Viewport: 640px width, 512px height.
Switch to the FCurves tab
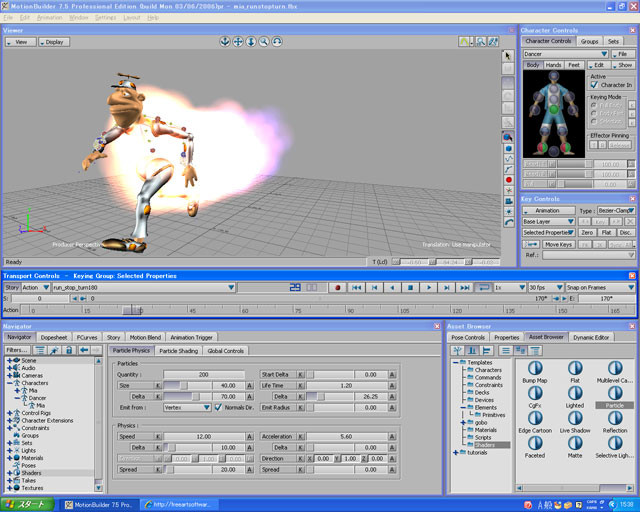pos(87,338)
